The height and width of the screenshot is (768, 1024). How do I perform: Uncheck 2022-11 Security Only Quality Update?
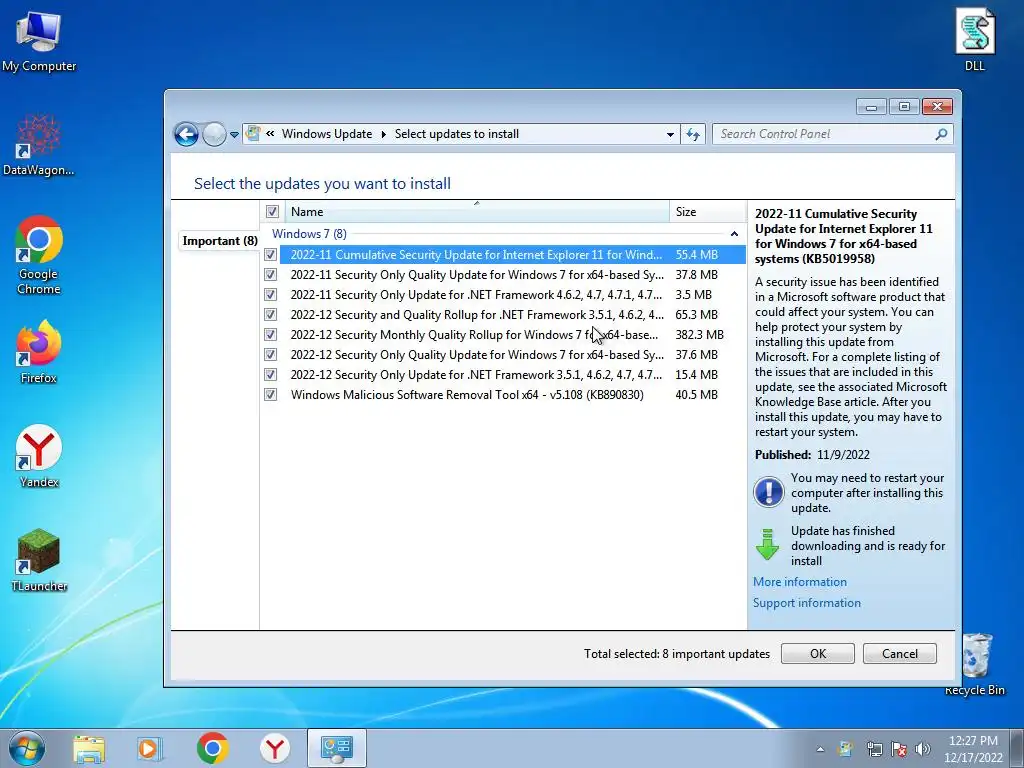tap(270, 275)
